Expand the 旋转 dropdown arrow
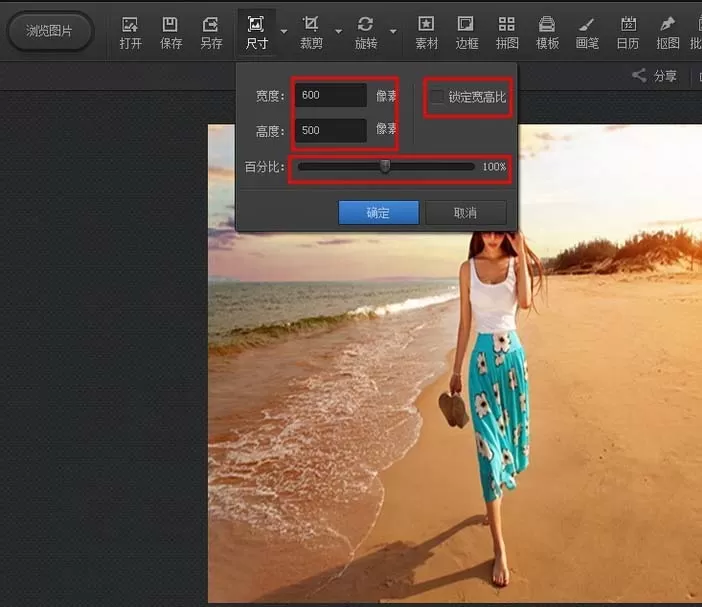The height and width of the screenshot is (607, 702). [393, 31]
